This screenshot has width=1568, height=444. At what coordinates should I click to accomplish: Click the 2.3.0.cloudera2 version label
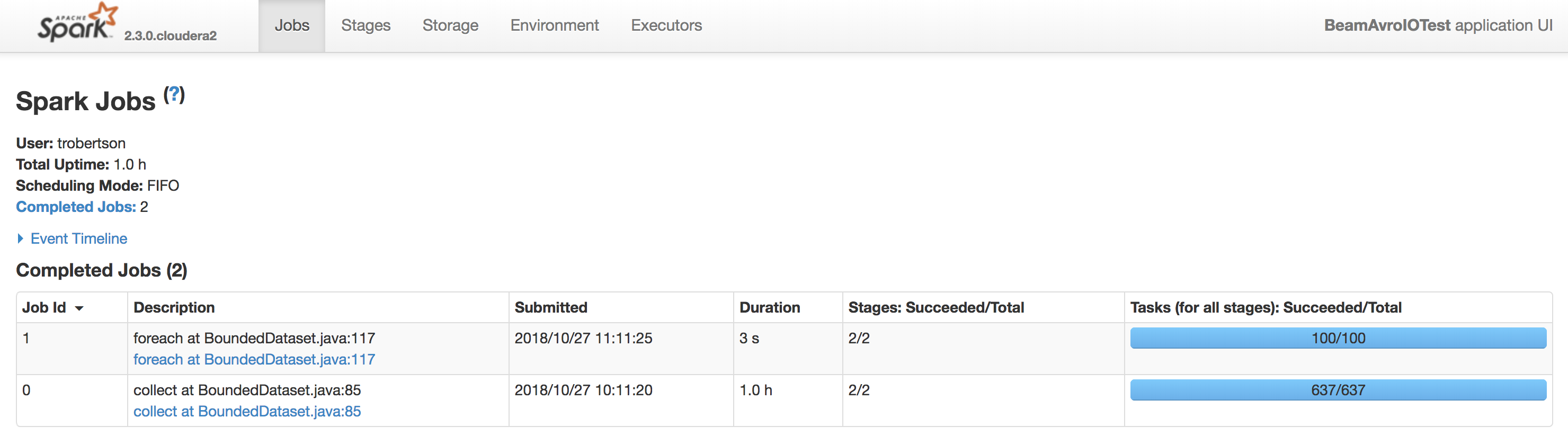pyautogui.click(x=170, y=36)
